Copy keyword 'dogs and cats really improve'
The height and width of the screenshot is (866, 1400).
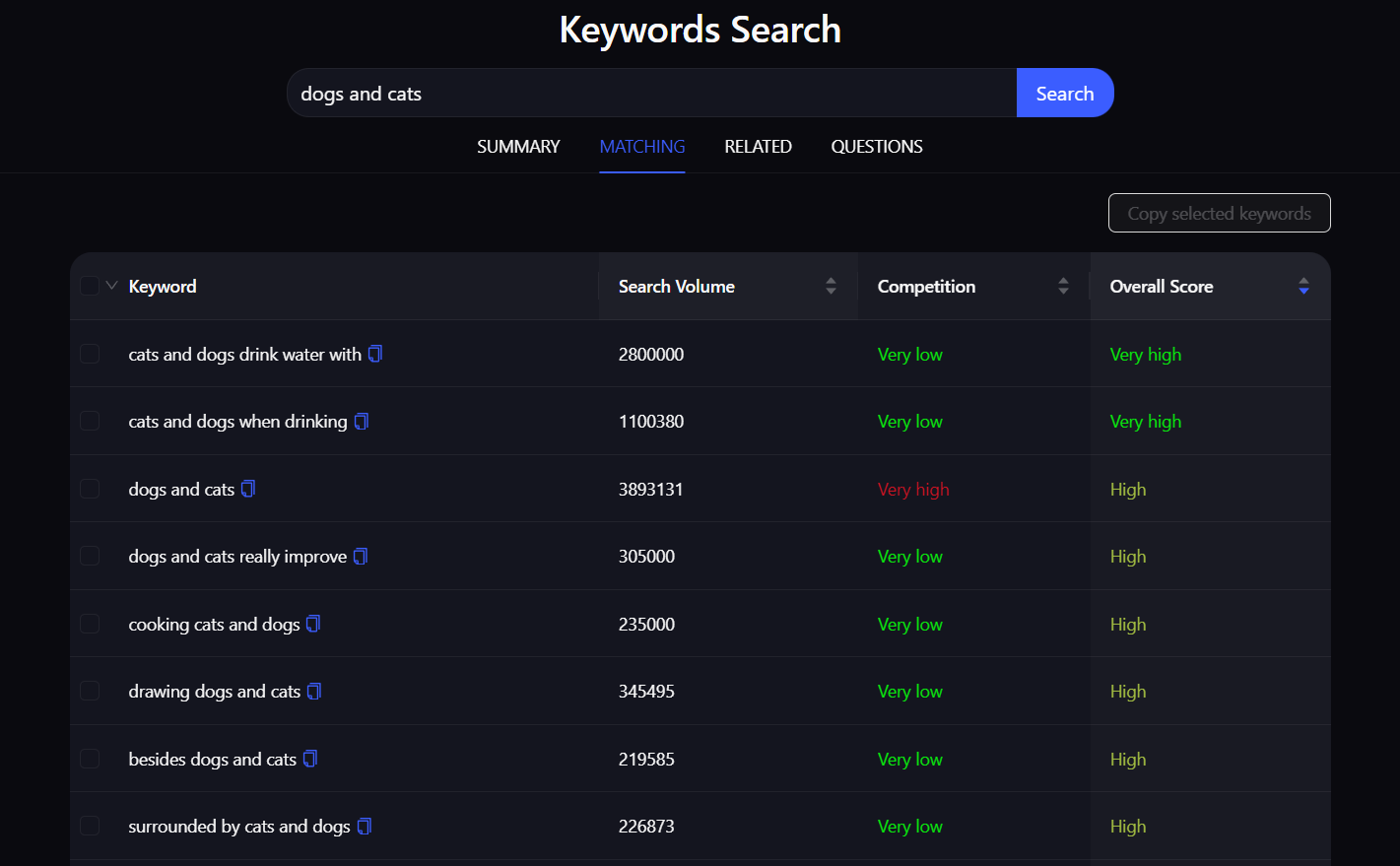[361, 557]
